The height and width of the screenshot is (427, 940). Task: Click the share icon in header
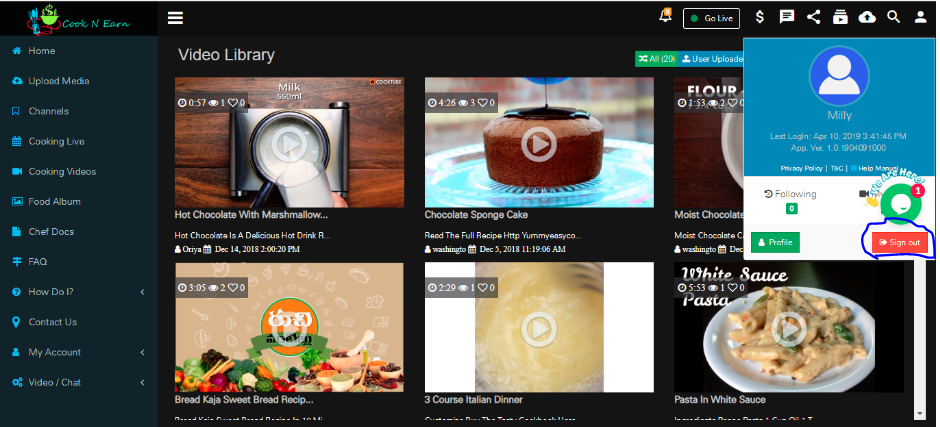pyautogui.click(x=814, y=17)
